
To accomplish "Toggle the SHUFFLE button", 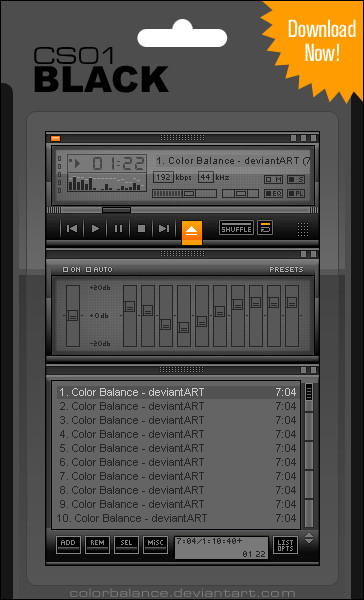I will pos(236,228).
